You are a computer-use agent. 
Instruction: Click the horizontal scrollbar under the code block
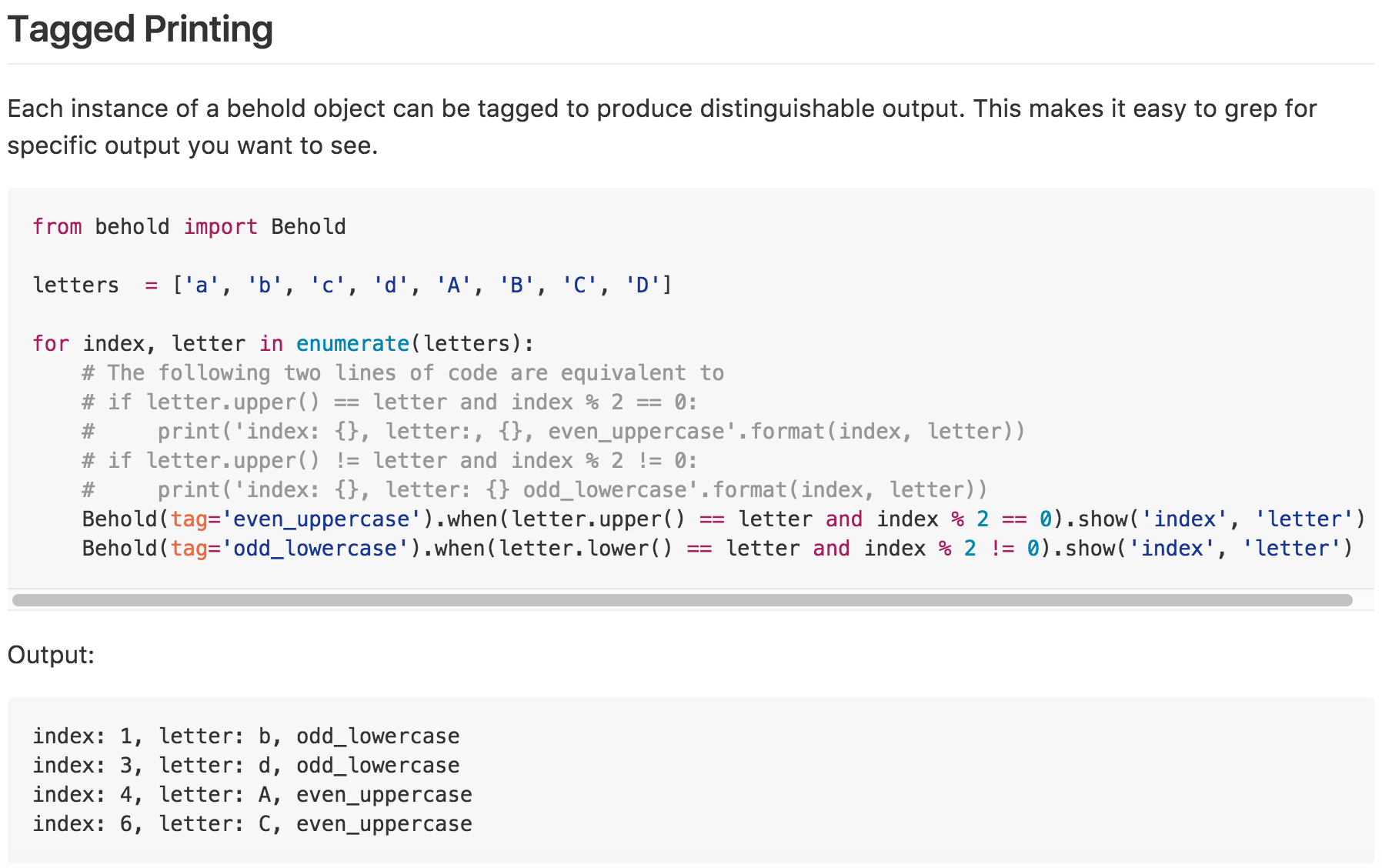tap(682, 600)
